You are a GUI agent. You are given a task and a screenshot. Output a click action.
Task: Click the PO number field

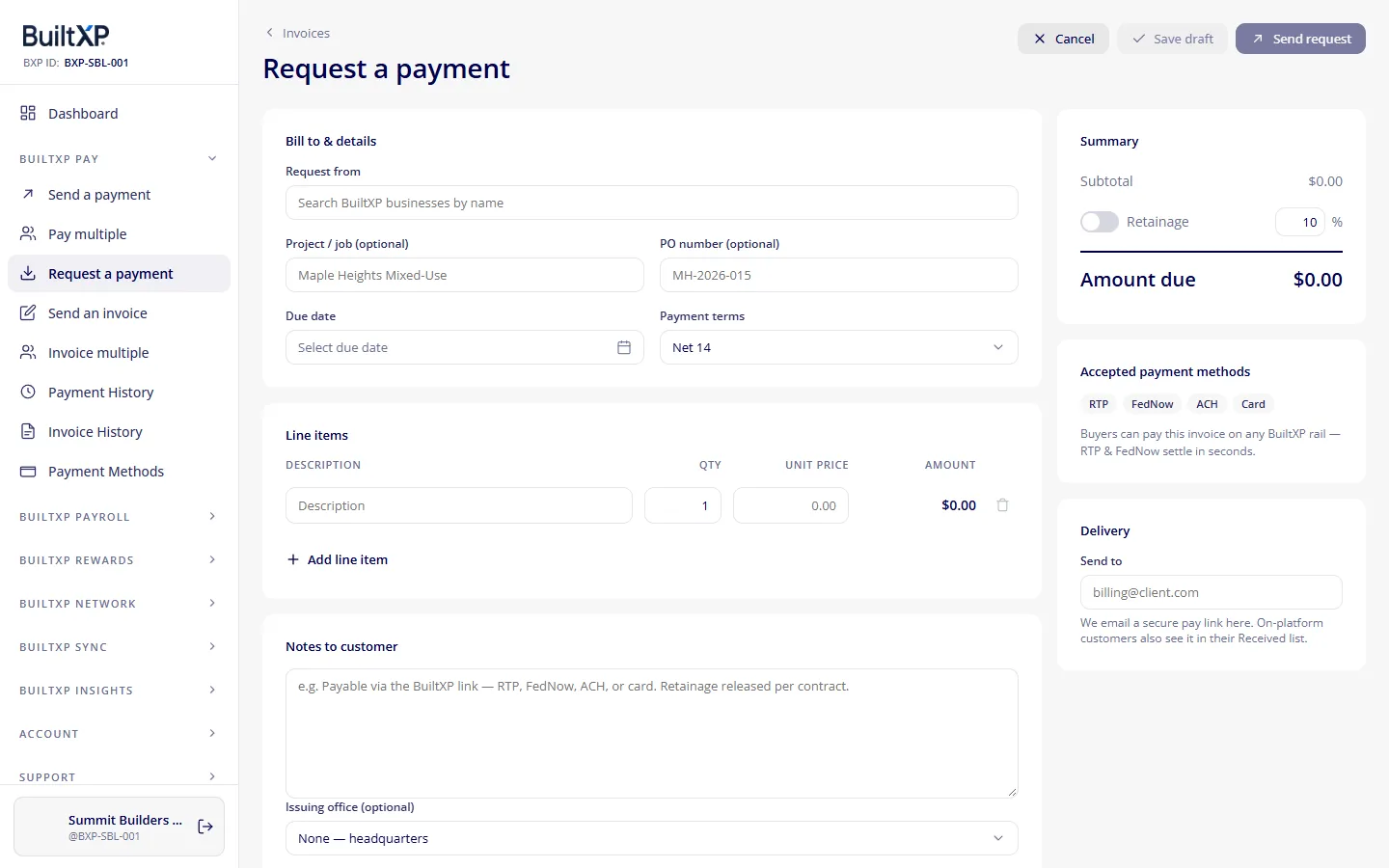pyautogui.click(x=839, y=275)
